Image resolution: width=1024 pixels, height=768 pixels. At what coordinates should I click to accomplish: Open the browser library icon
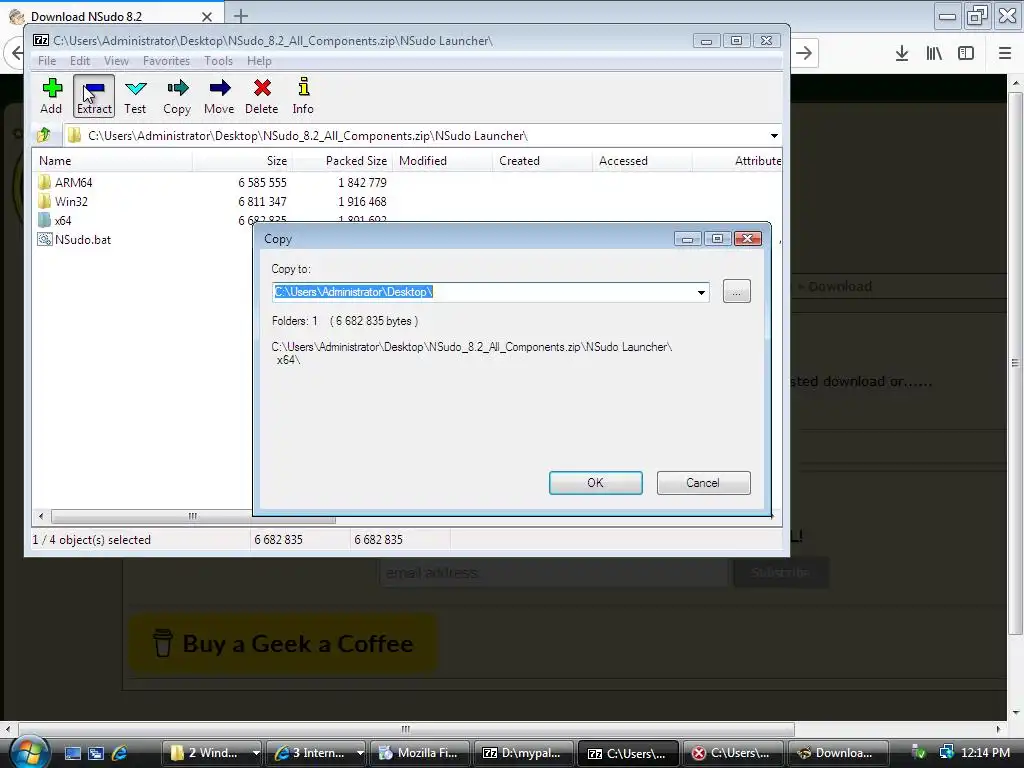click(x=934, y=54)
